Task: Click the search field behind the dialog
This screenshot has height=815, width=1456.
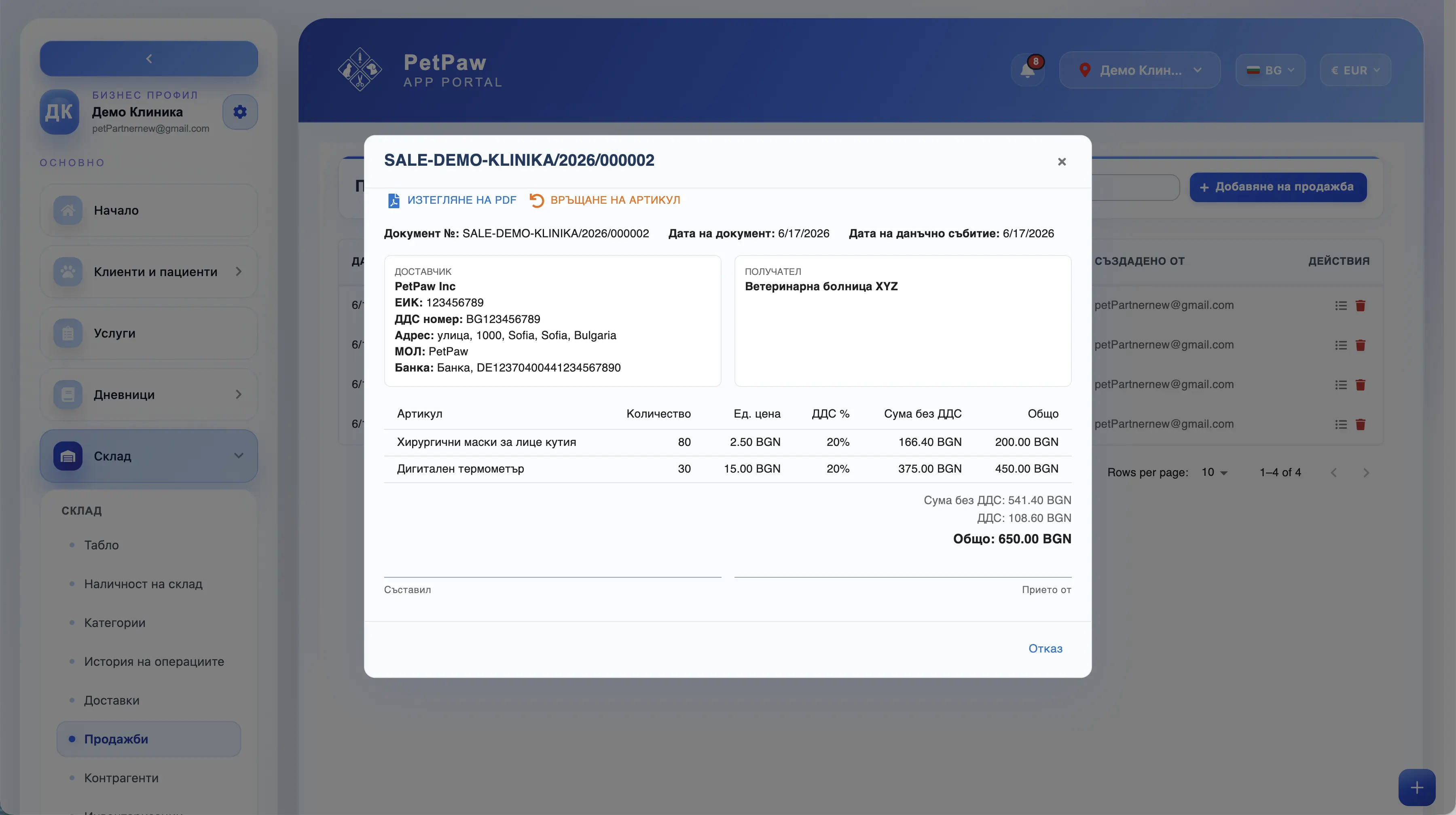Action: coord(1136,187)
